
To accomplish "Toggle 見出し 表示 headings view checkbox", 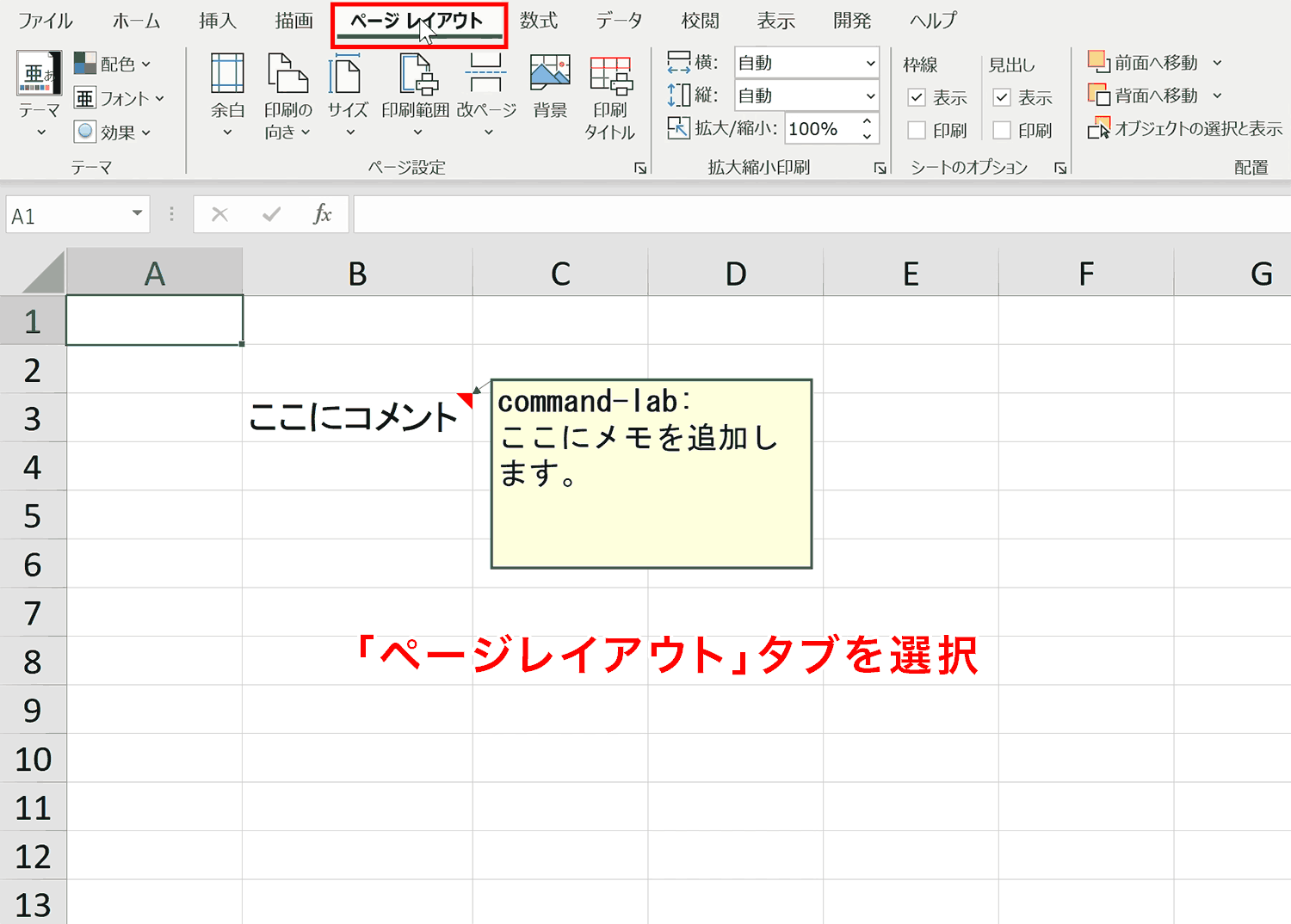I will tap(1002, 97).
